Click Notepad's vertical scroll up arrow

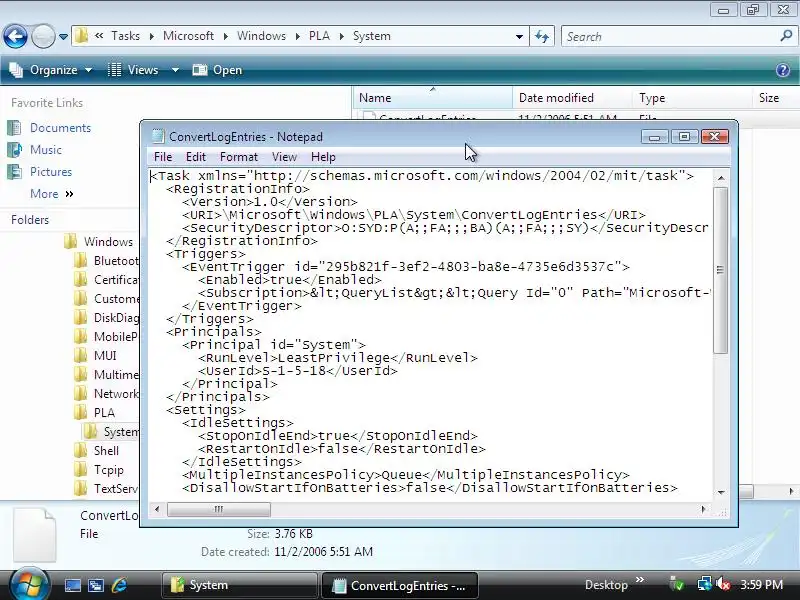(720, 178)
